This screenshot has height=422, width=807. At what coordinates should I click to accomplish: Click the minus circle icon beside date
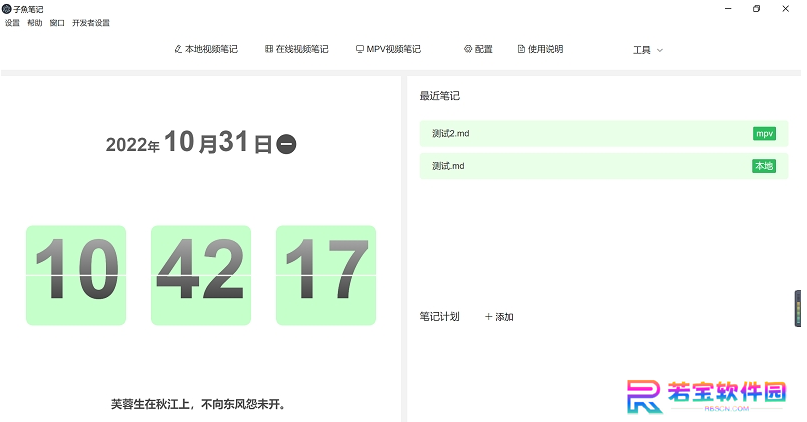point(286,144)
